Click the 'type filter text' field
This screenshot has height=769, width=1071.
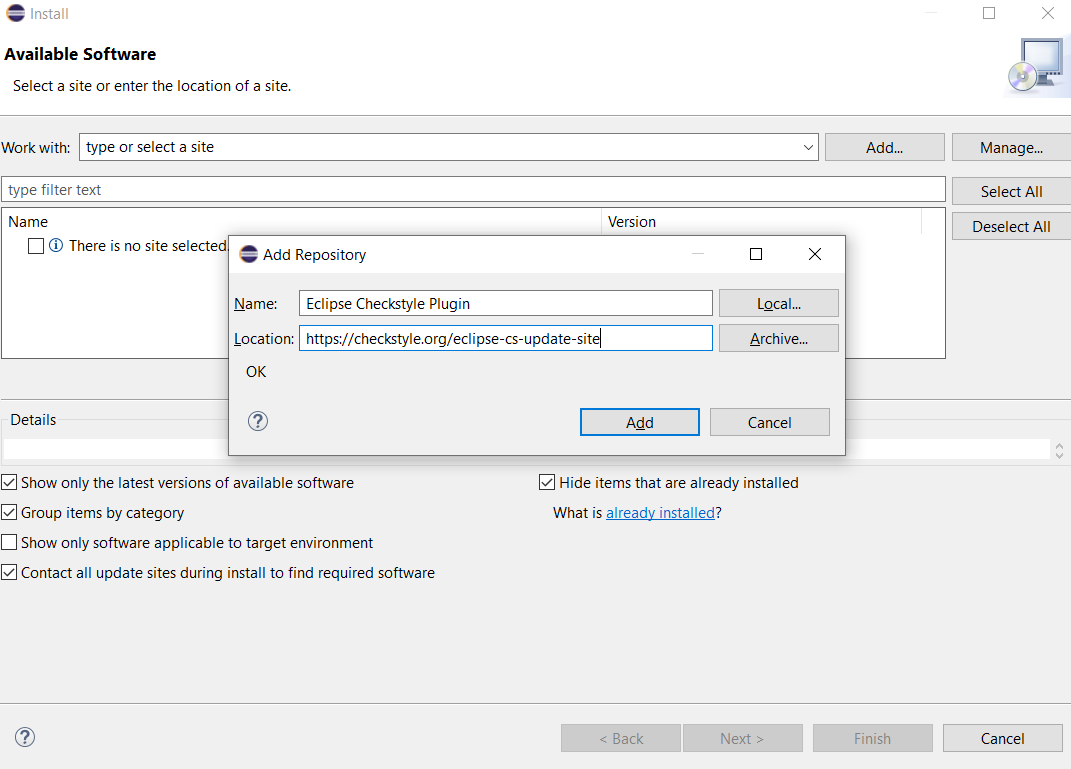pos(473,189)
